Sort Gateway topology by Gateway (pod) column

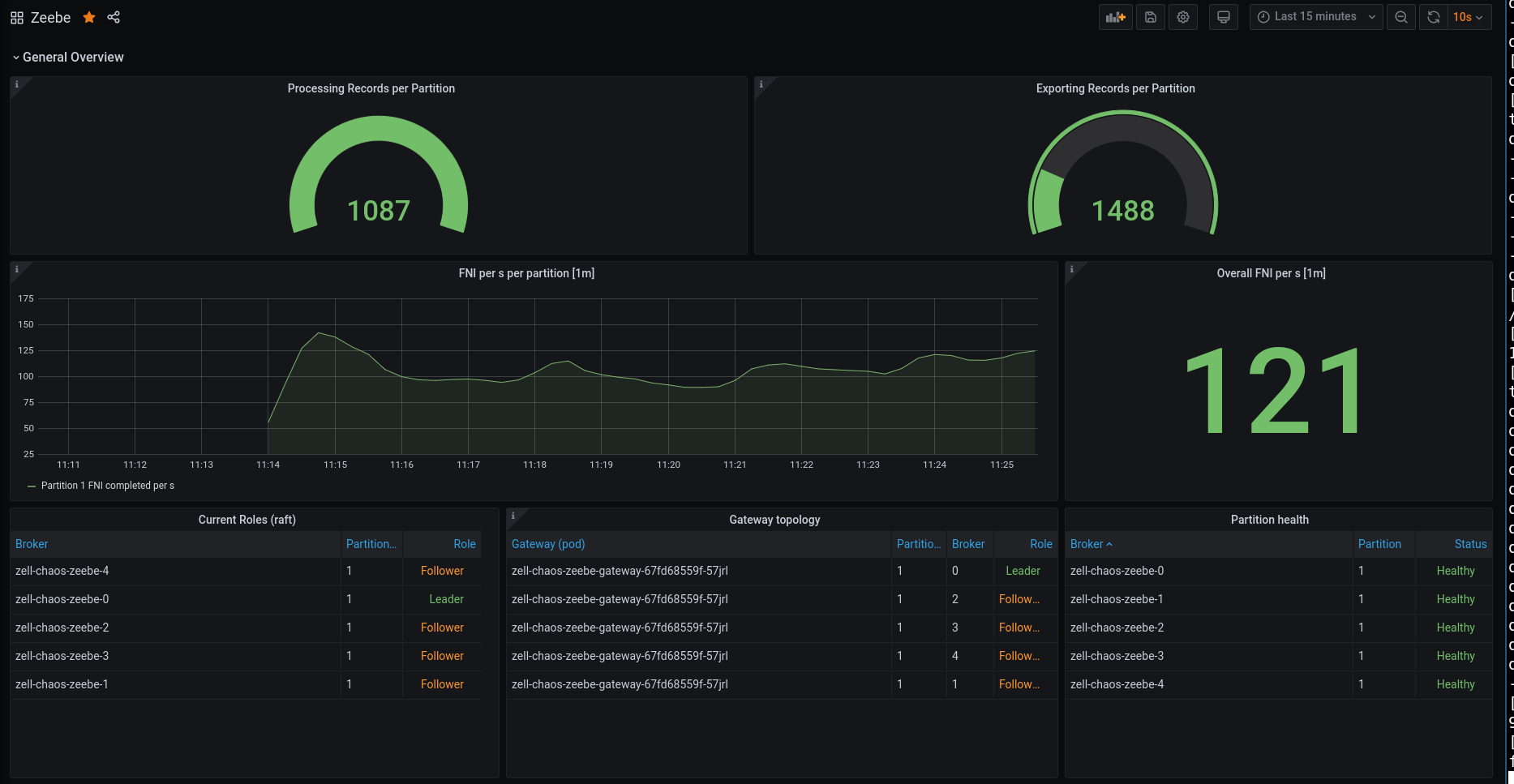coord(548,544)
